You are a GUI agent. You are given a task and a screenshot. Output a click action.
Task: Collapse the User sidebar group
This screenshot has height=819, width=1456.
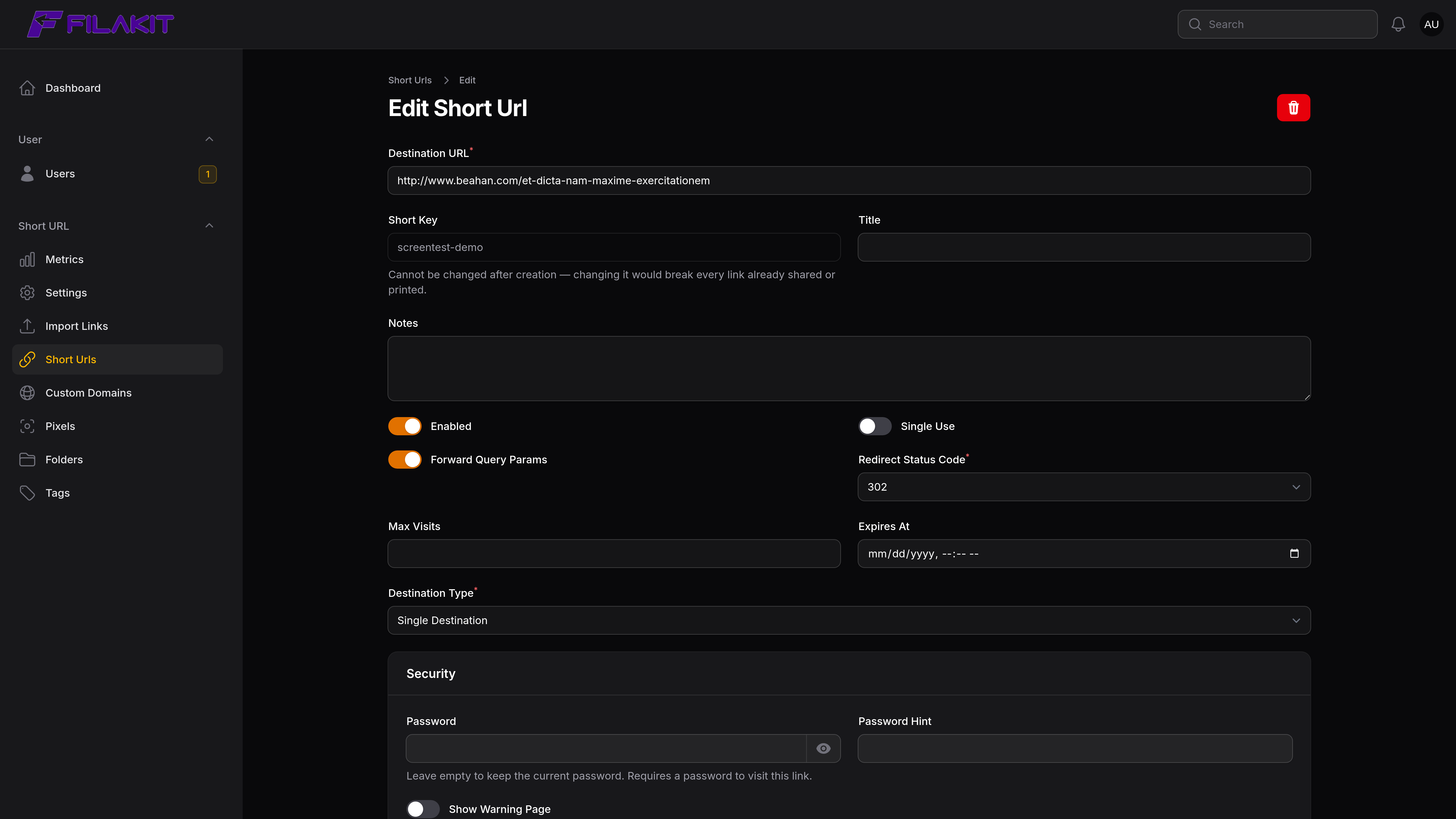coord(209,139)
